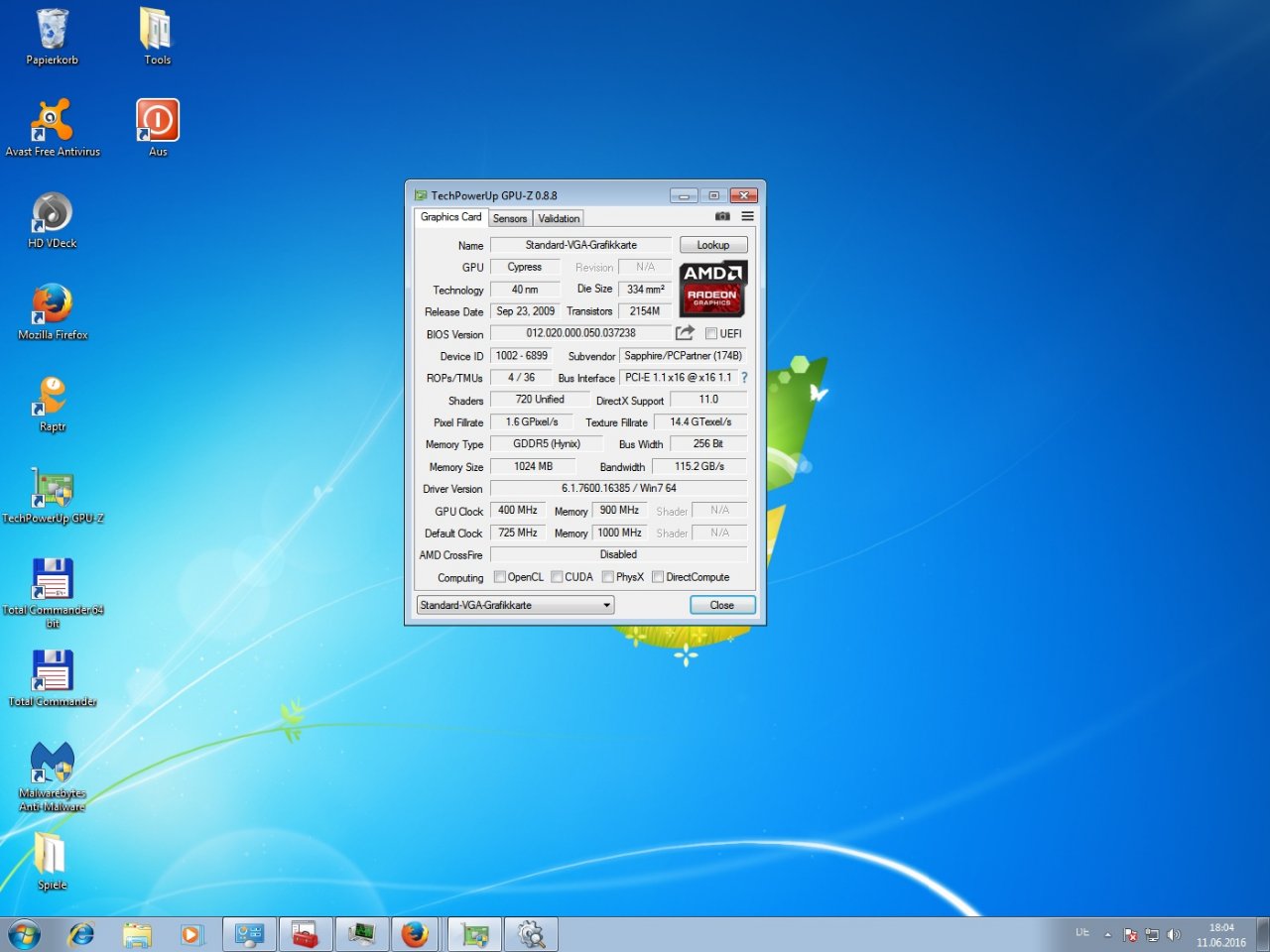Click the AMD Radeon Graphics logo
This screenshot has width=1270, height=952.
coord(712,289)
